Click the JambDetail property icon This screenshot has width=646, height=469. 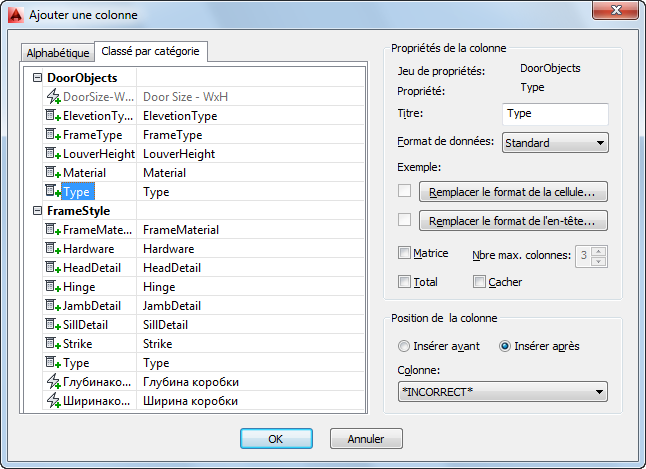(x=53, y=306)
